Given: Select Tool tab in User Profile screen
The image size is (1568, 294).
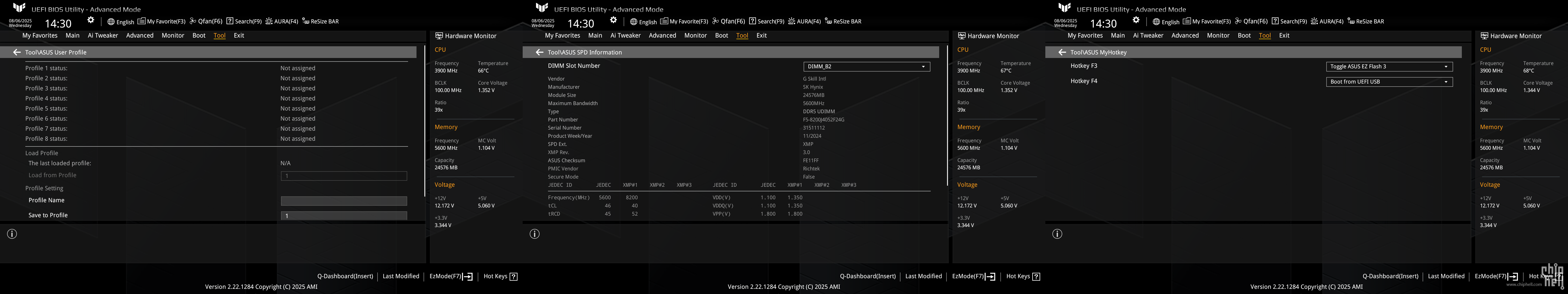Looking at the screenshot, I should pos(220,35).
